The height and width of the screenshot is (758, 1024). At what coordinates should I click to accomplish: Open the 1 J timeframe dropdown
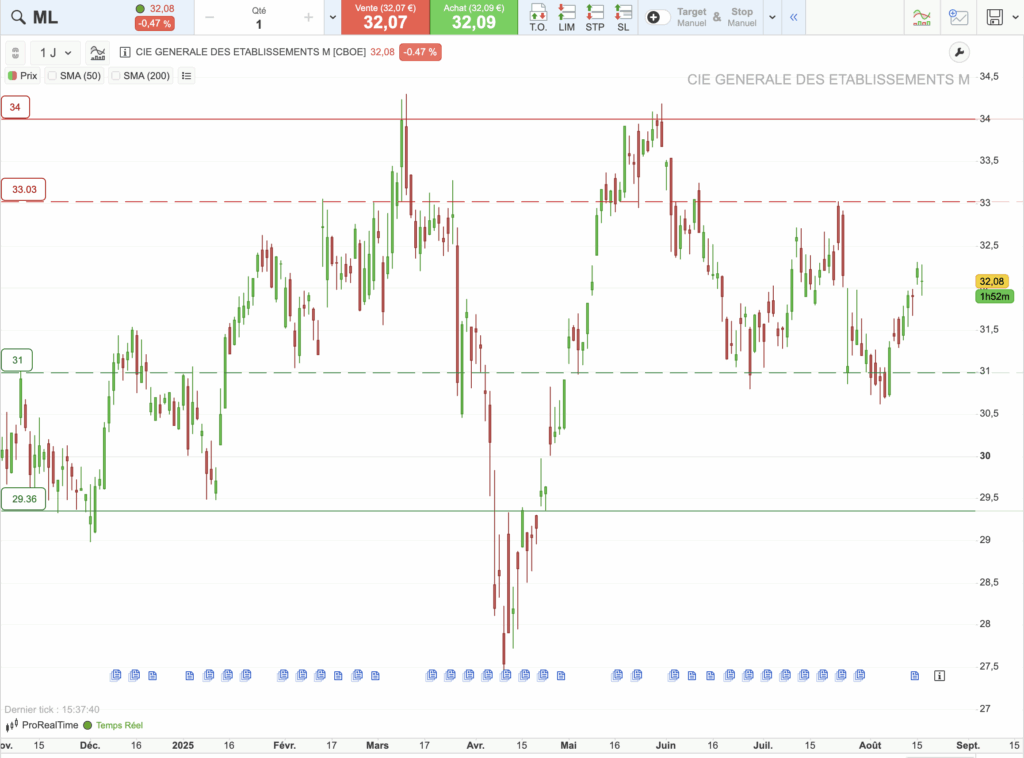pyautogui.click(x=55, y=52)
